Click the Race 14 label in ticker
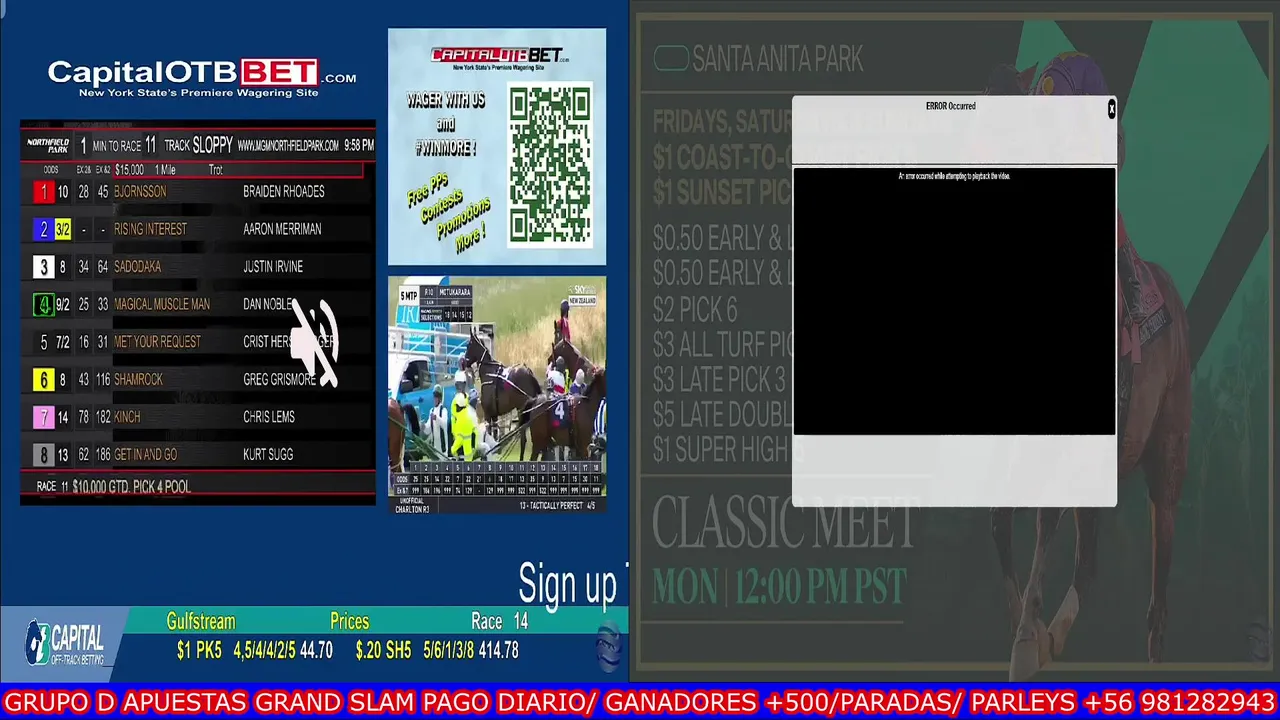Screen dimensions: 1280x720 (x=499, y=621)
